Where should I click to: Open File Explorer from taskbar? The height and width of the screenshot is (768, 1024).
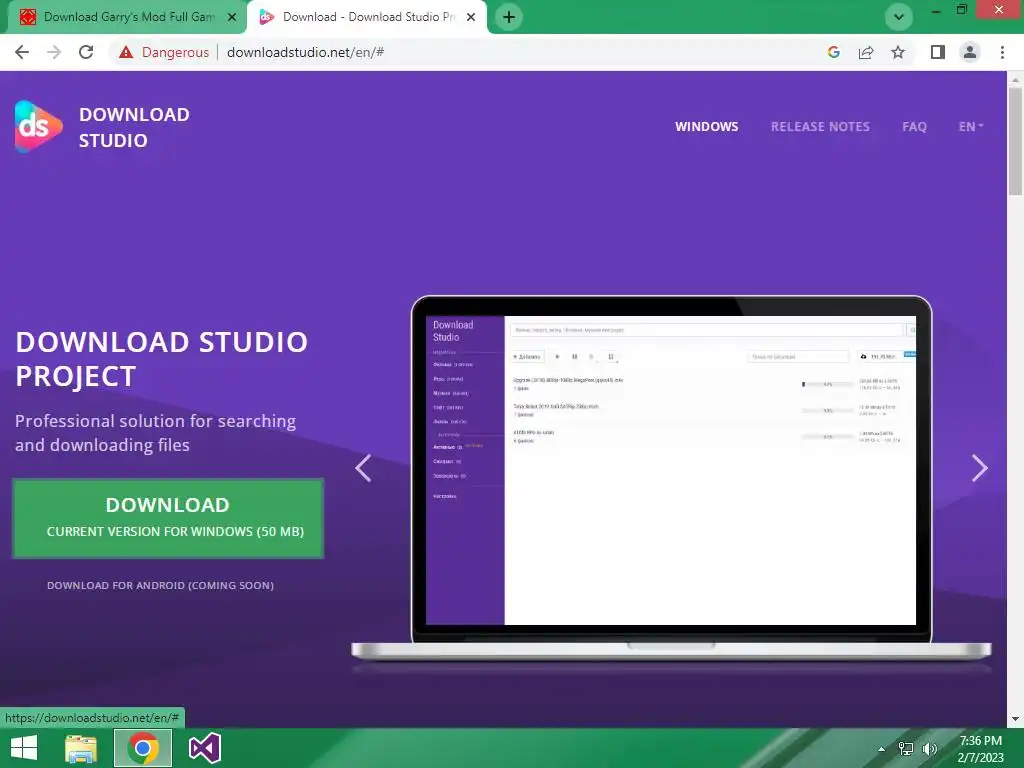click(x=80, y=748)
